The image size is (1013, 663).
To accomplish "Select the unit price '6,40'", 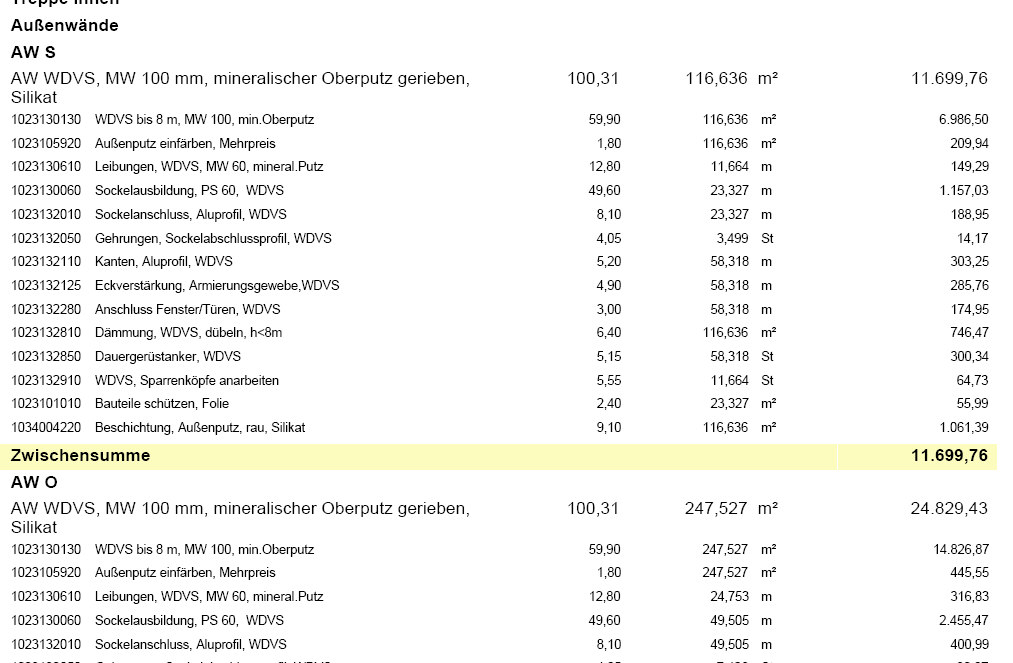I will (x=608, y=333).
